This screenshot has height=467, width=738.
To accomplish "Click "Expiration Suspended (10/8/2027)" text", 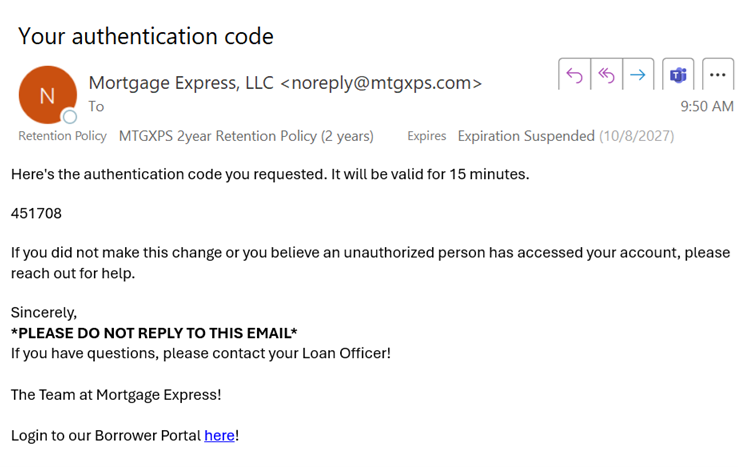I will (565, 136).
